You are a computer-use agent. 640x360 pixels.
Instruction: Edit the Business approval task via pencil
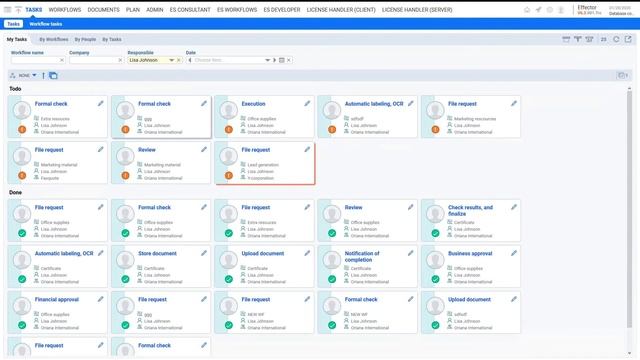513,253
